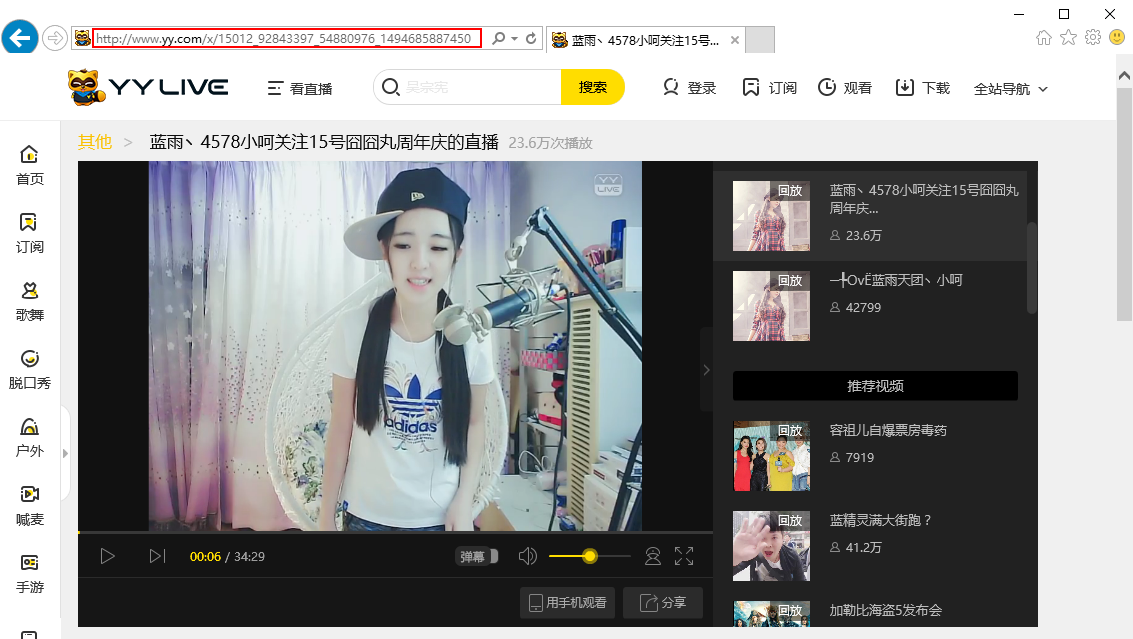Click 下载 in the top navigation
Viewport: 1133px width, 639px height.
(923, 88)
